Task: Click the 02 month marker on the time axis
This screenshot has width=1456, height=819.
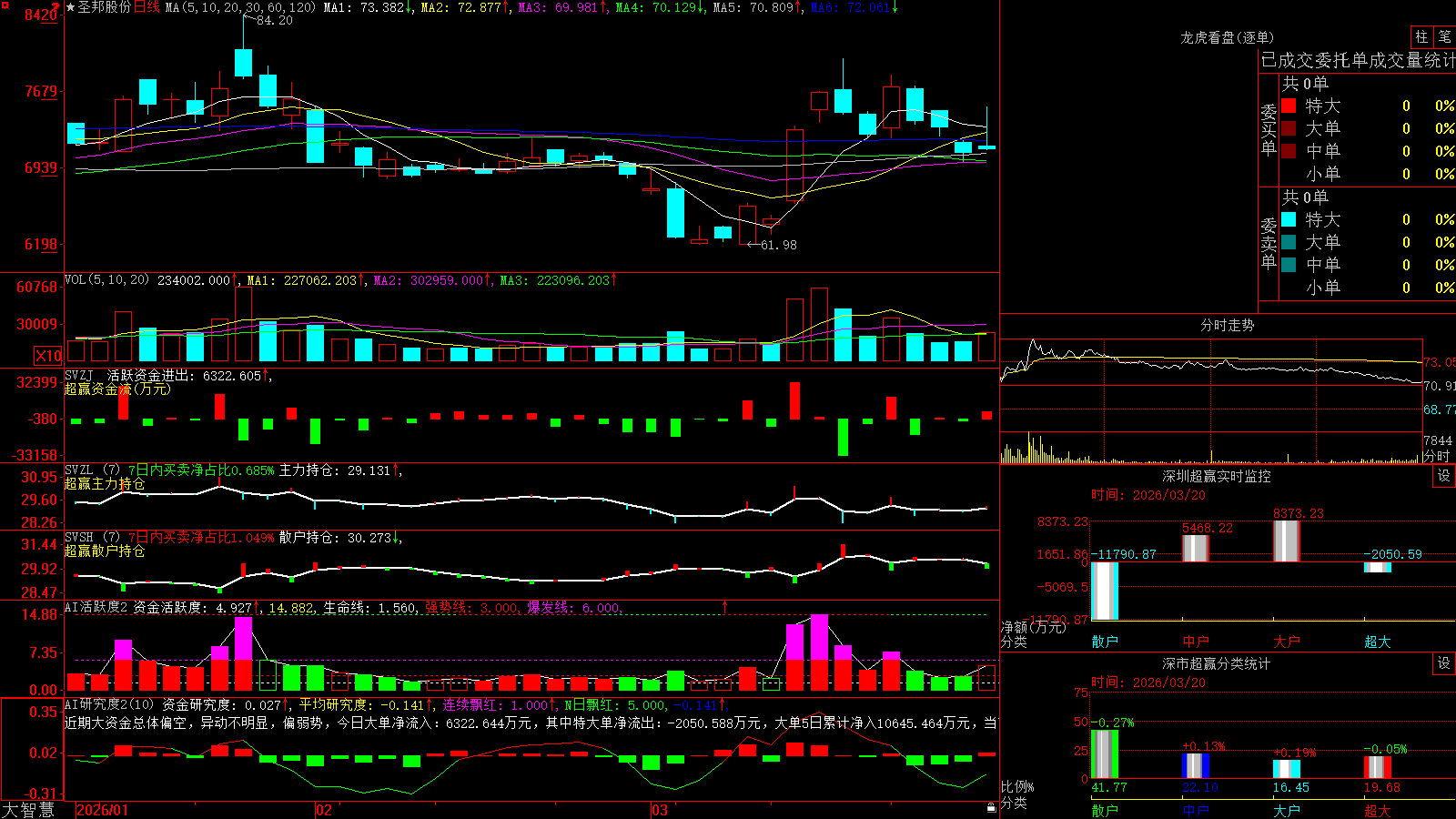Action: click(x=324, y=810)
